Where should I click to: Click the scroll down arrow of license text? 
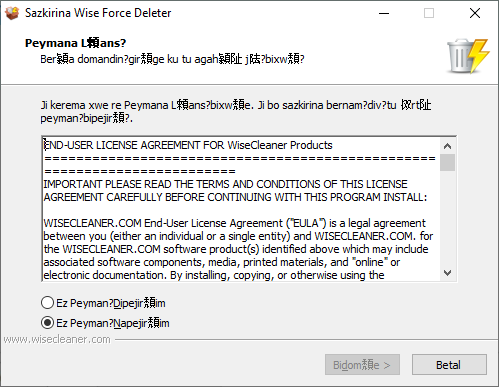tap(447, 273)
